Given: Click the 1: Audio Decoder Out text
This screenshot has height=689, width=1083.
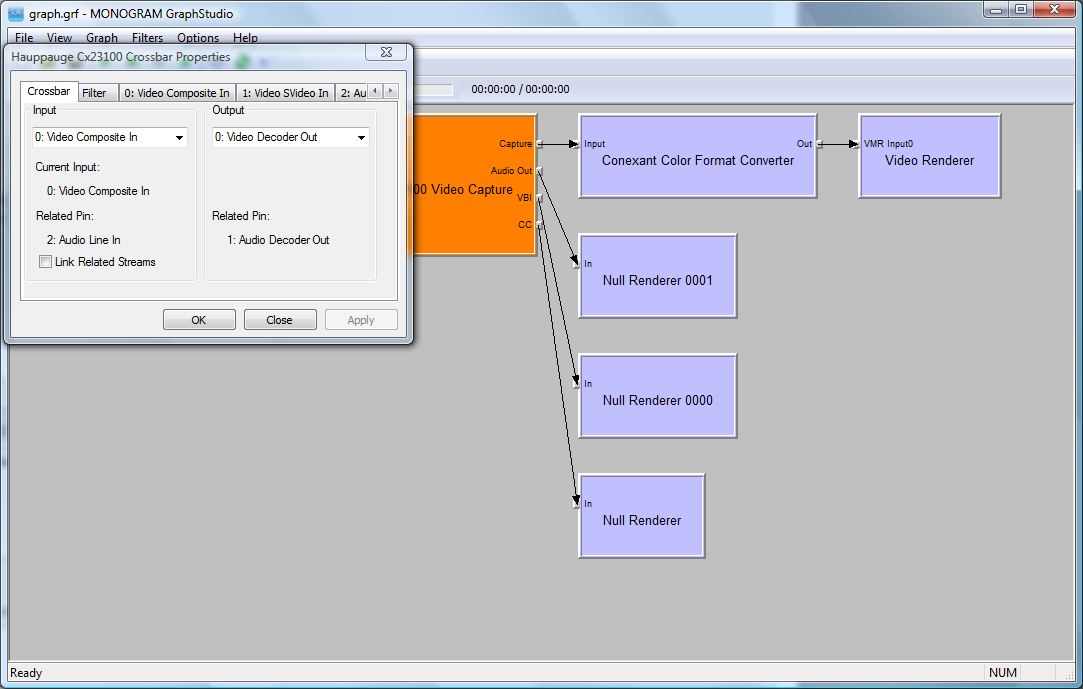Looking at the screenshot, I should tap(278, 240).
